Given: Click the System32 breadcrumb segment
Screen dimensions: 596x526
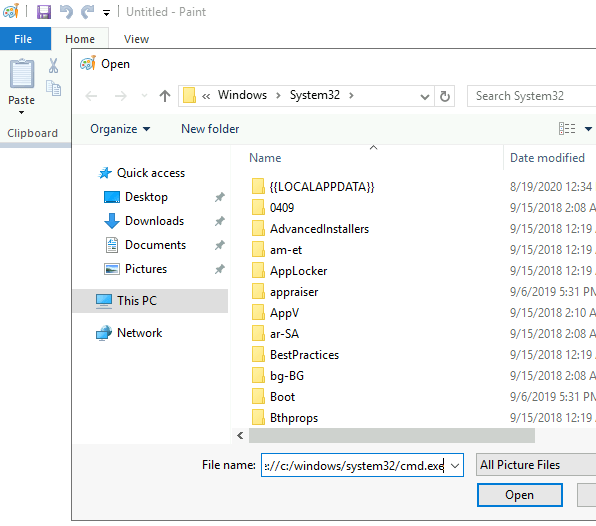Looking at the screenshot, I should click(315, 95).
